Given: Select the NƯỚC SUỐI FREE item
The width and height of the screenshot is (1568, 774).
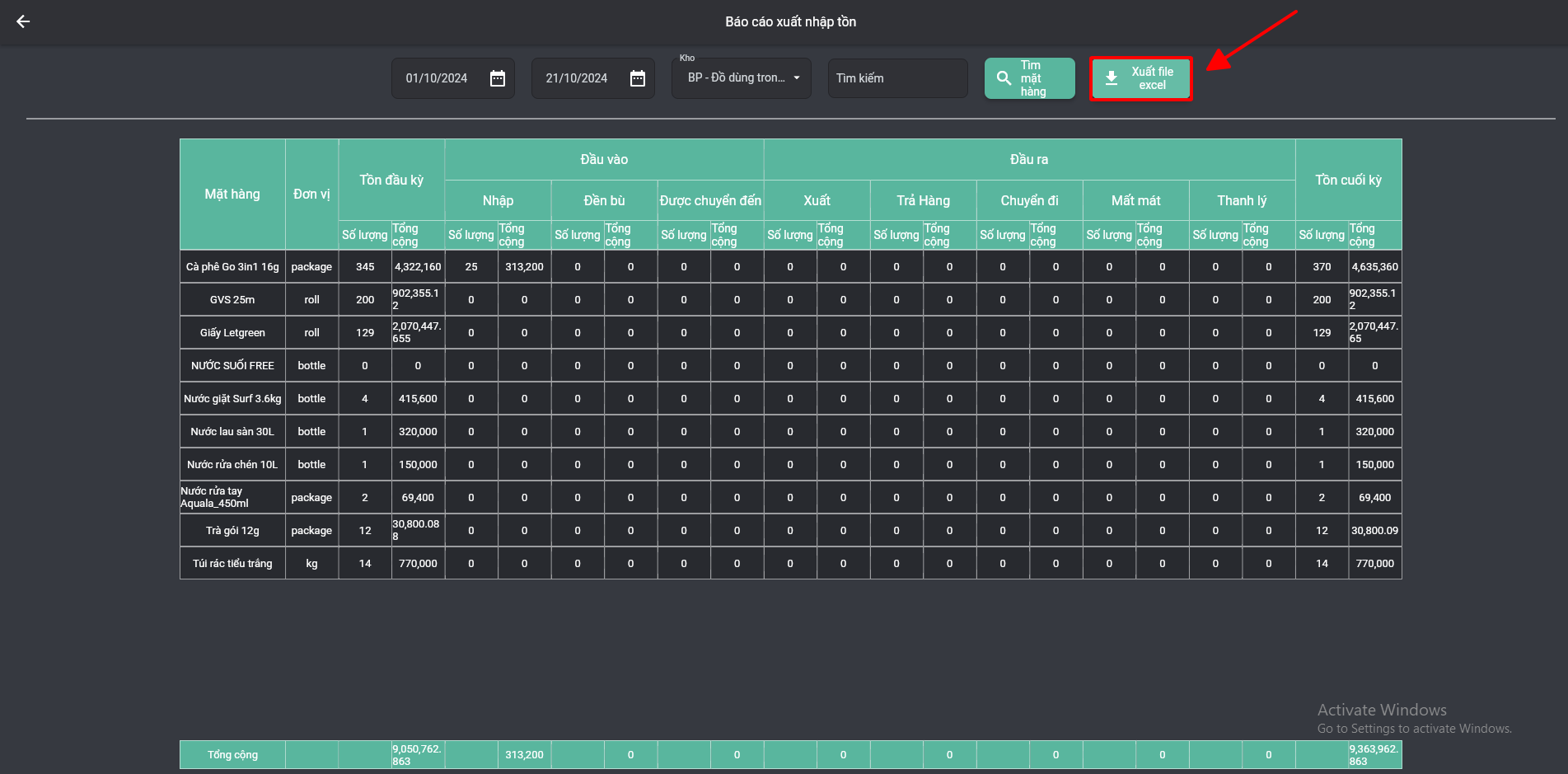Looking at the screenshot, I should click(232, 366).
